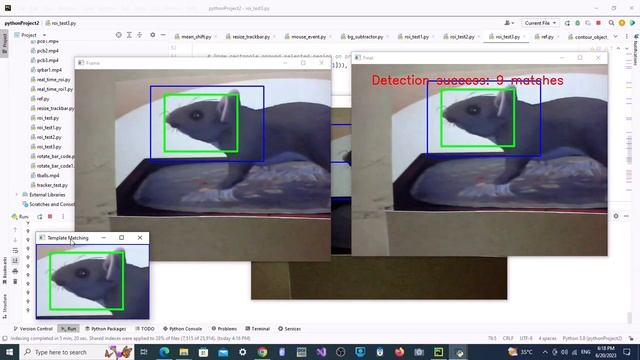Click the Expand All icon in Project panel

coord(129,35)
